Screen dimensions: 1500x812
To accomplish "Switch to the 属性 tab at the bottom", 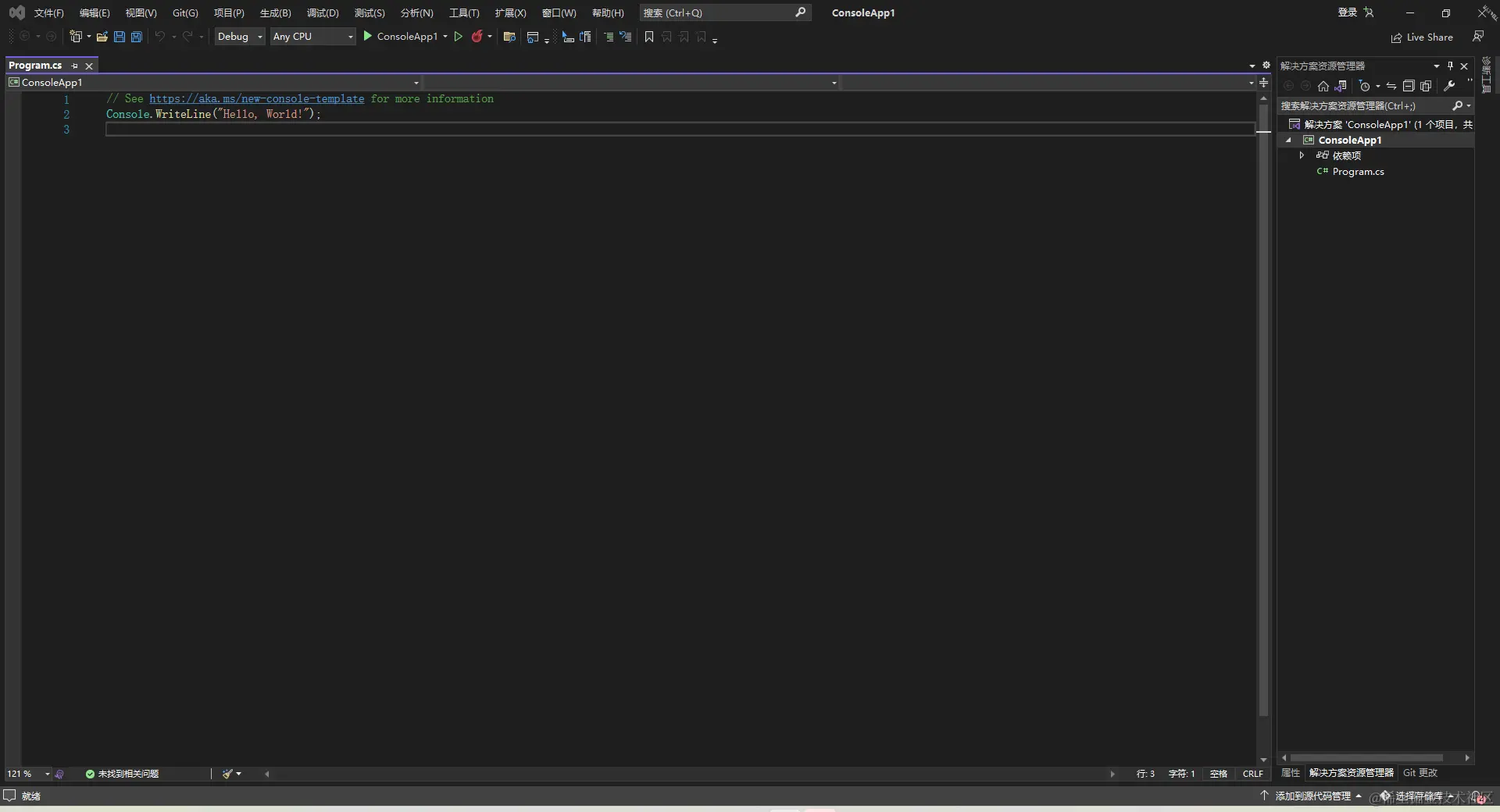I will coord(1291,772).
